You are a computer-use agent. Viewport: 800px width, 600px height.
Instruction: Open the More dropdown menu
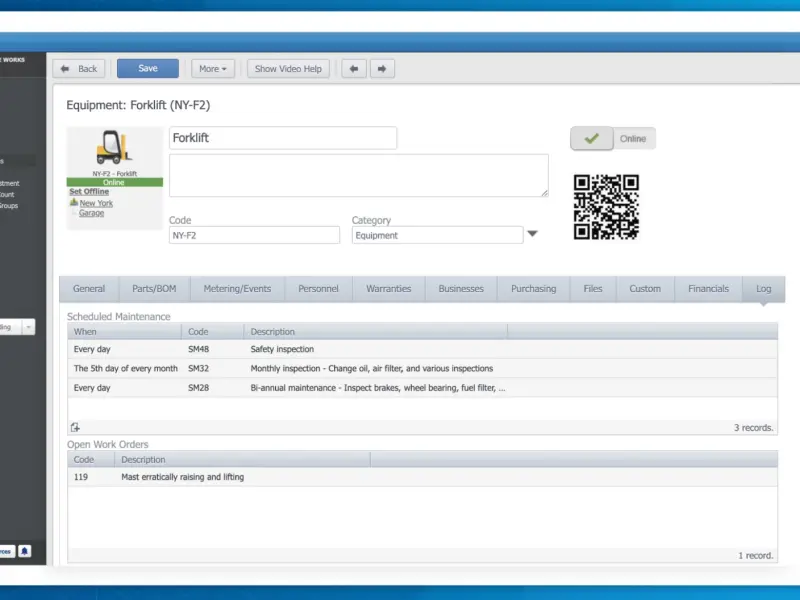[x=213, y=68]
